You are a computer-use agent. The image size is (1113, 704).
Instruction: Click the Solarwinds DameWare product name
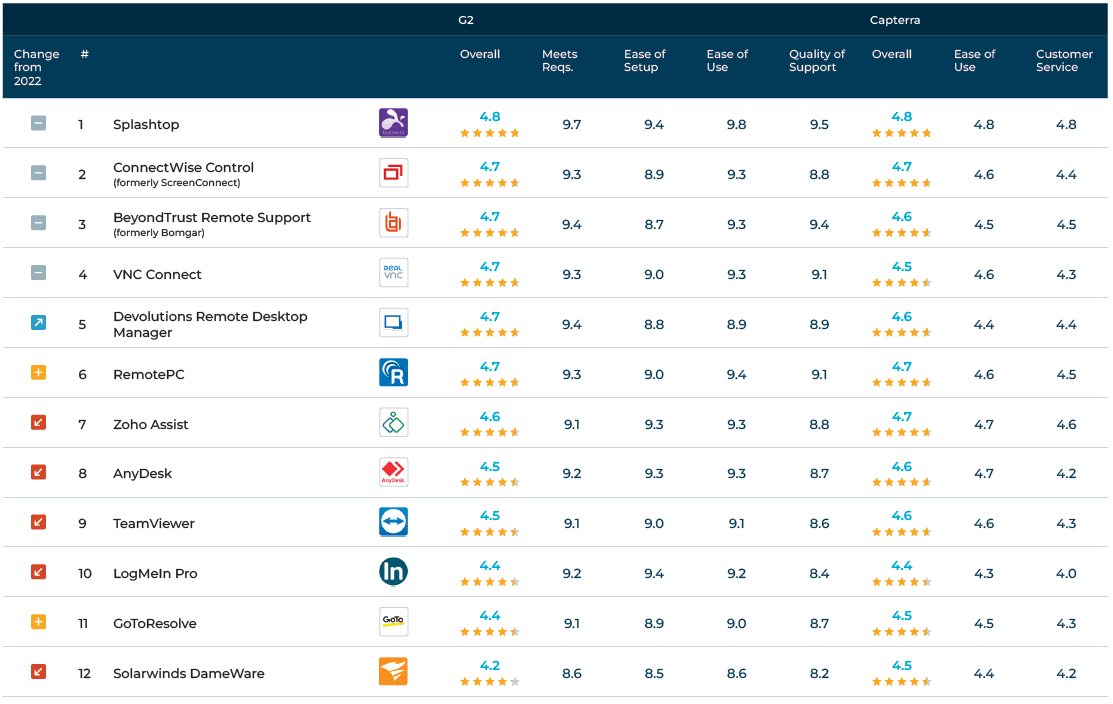point(189,673)
